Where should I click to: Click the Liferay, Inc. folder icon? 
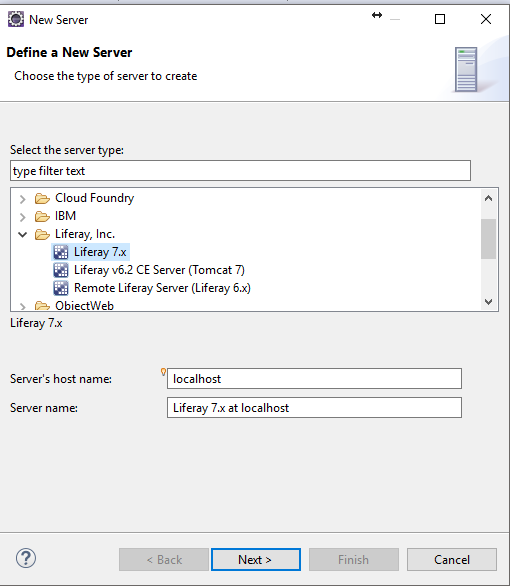pos(42,234)
